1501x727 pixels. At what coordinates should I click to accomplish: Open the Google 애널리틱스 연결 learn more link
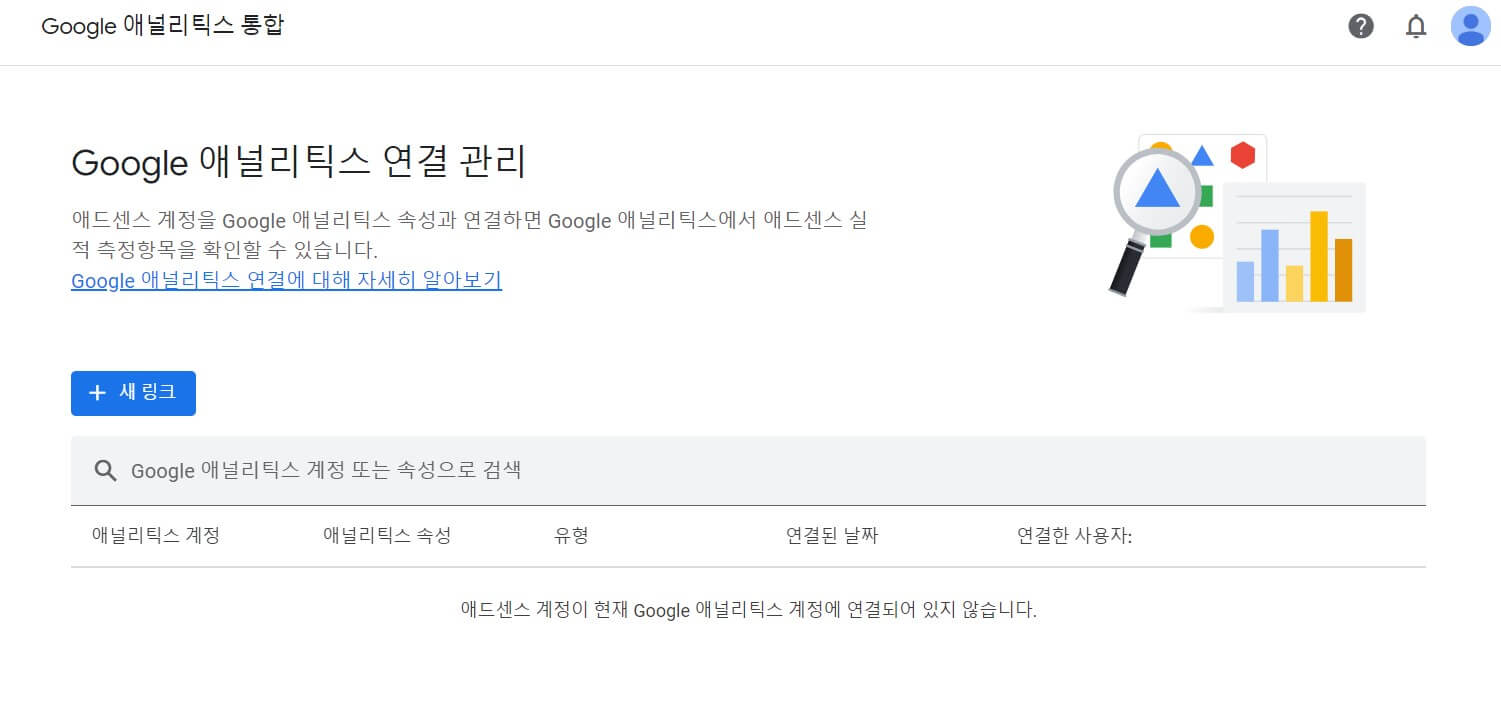point(285,281)
